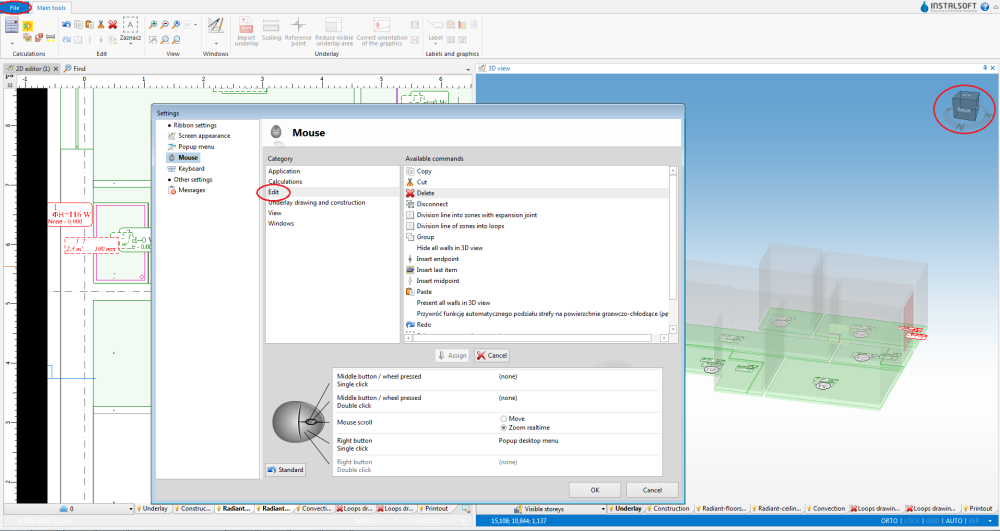This screenshot has width=1000, height=531.
Task: Click OK in the Settings dialog
Action: click(x=594, y=490)
